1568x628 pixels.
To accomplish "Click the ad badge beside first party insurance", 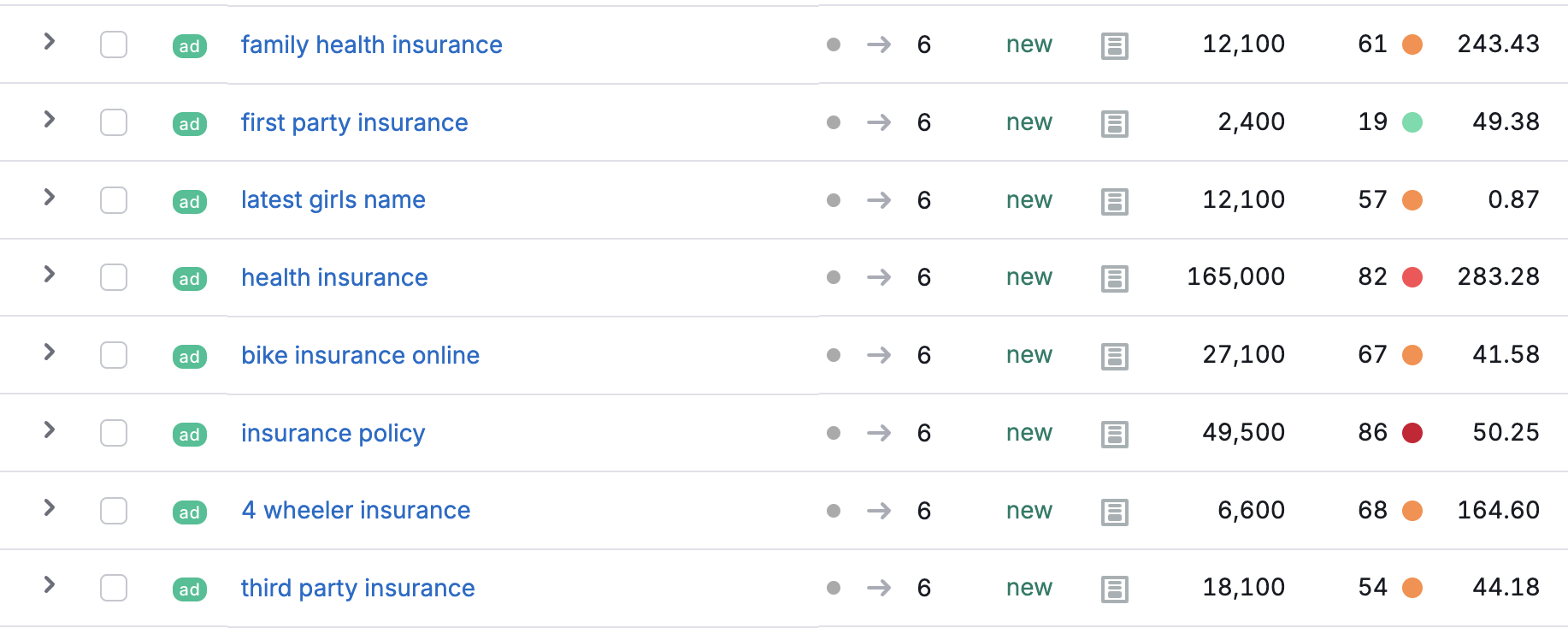I will tap(190, 123).
